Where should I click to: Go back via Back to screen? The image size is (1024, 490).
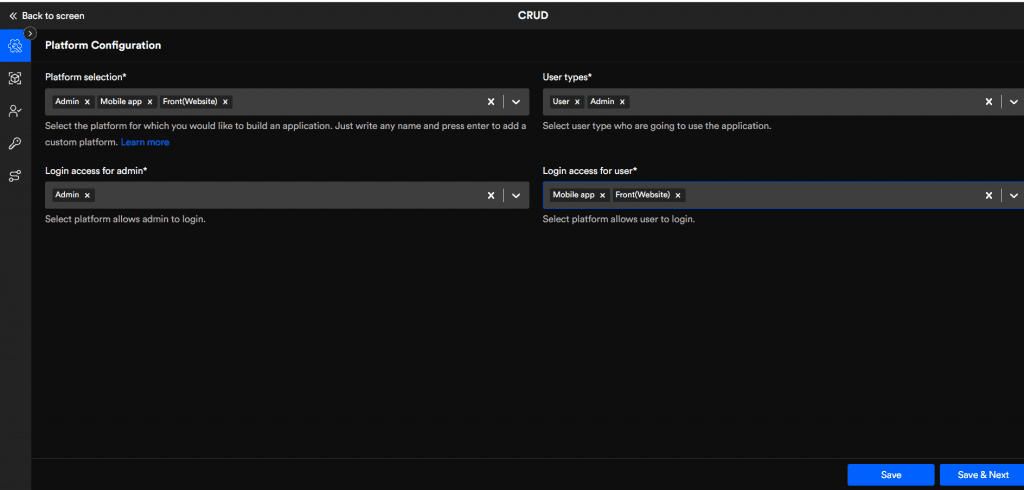coord(47,16)
